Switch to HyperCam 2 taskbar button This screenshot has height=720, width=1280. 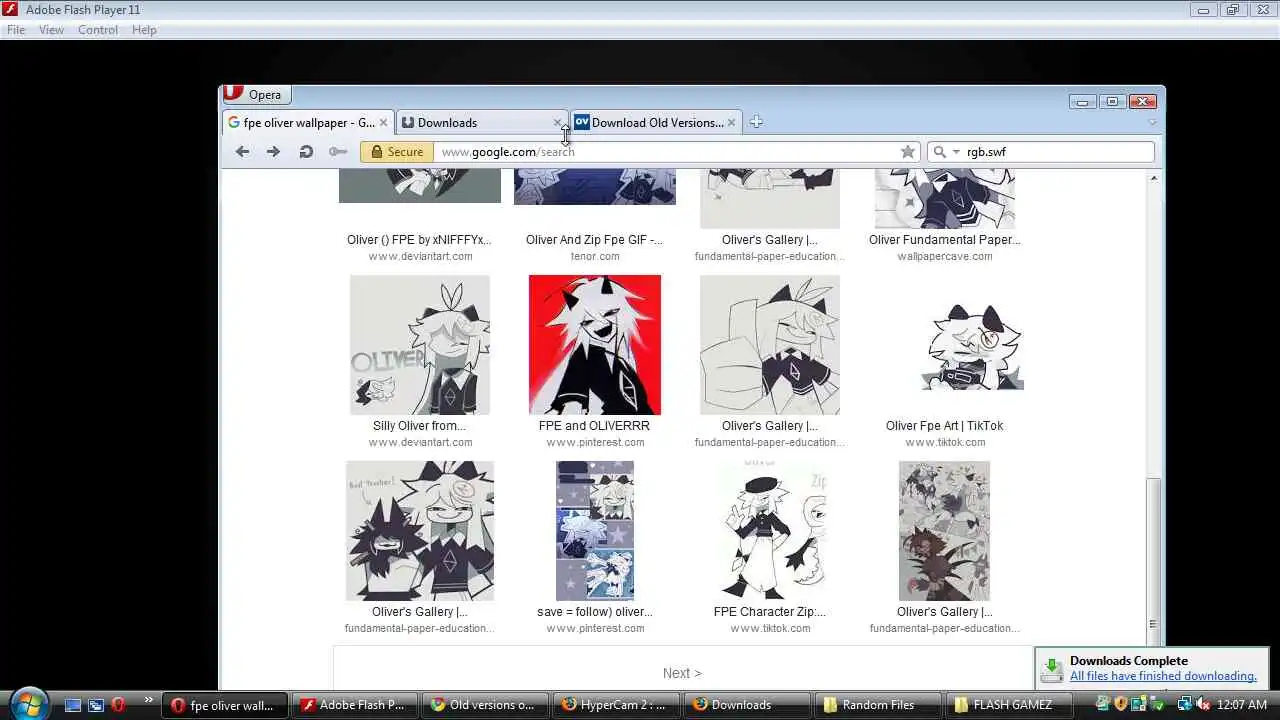click(616, 705)
